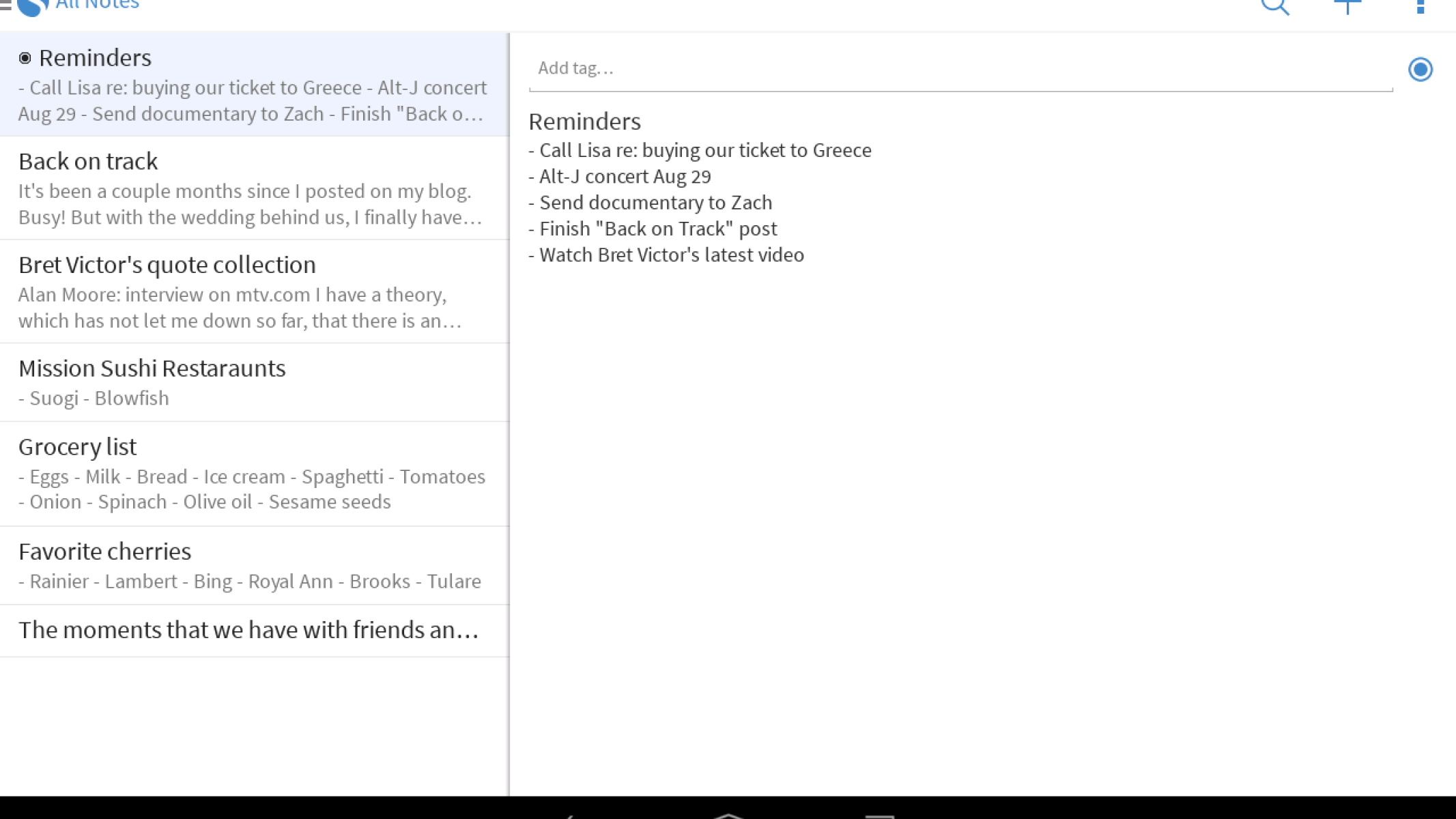Open the Favorite cherries note
The image size is (1456, 819).
[x=254, y=565]
